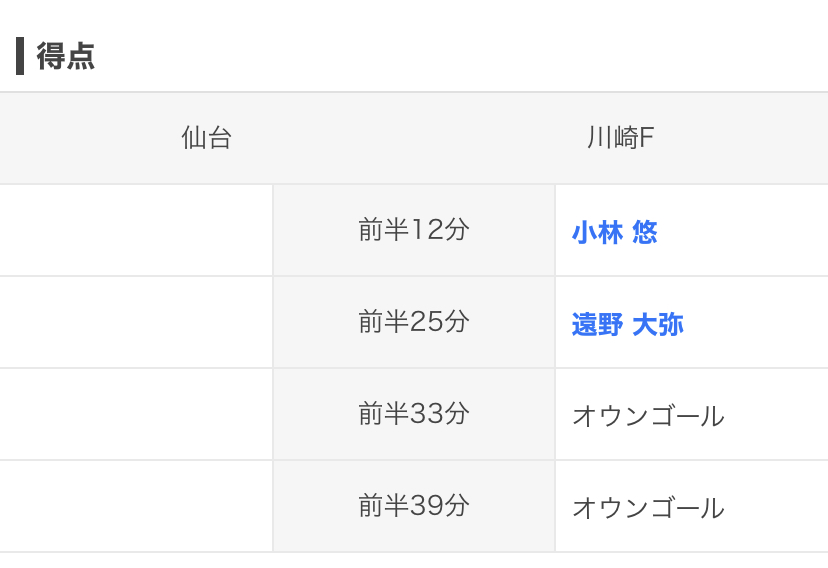Click blank space right of 小林 悠
The image size is (828, 568).
(x=743, y=232)
